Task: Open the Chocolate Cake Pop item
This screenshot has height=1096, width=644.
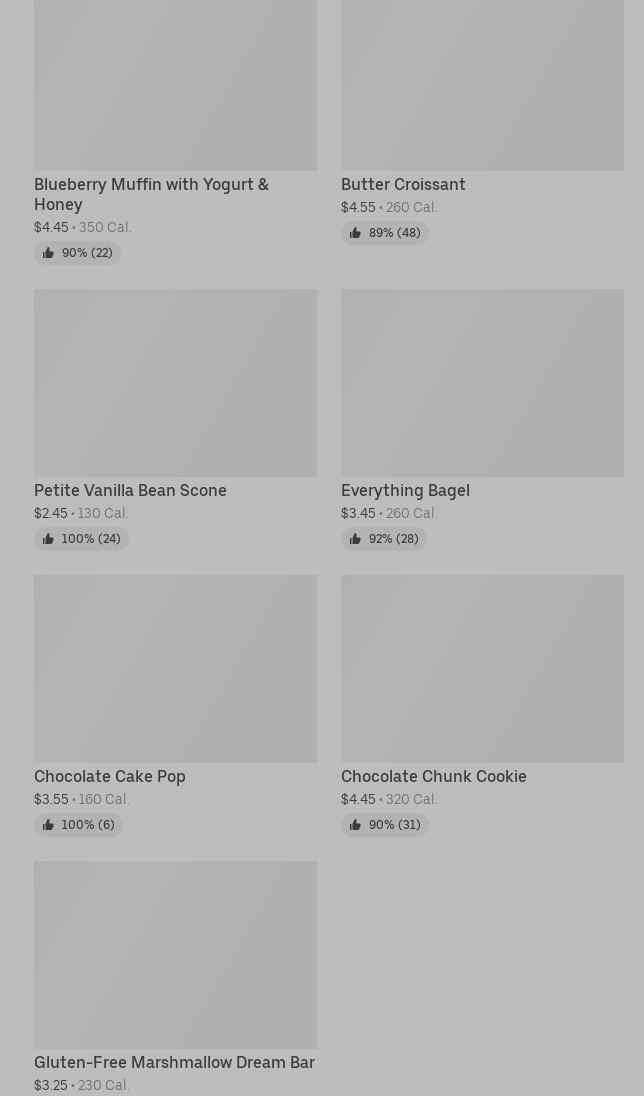Action: [x=110, y=776]
